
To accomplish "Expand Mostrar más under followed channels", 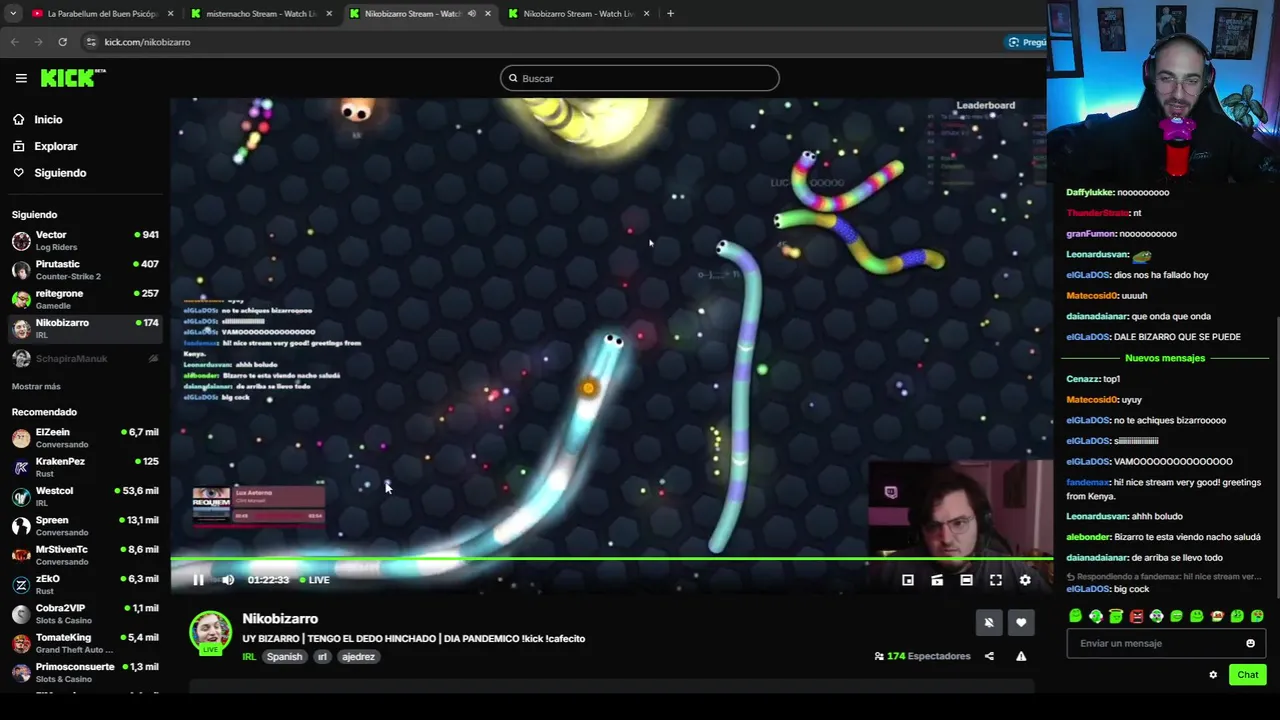I will (36, 386).
